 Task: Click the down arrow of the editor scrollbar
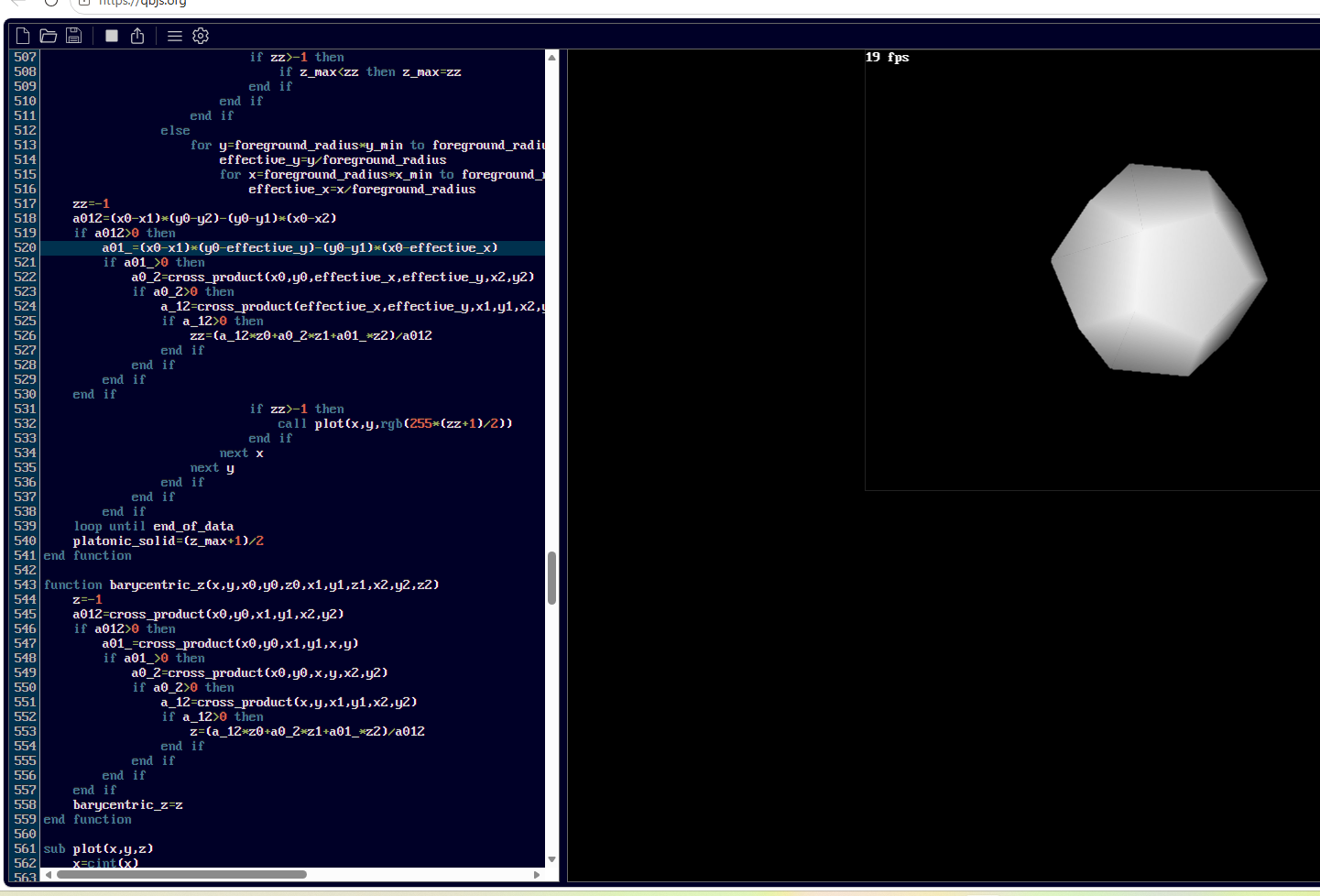pyautogui.click(x=551, y=858)
